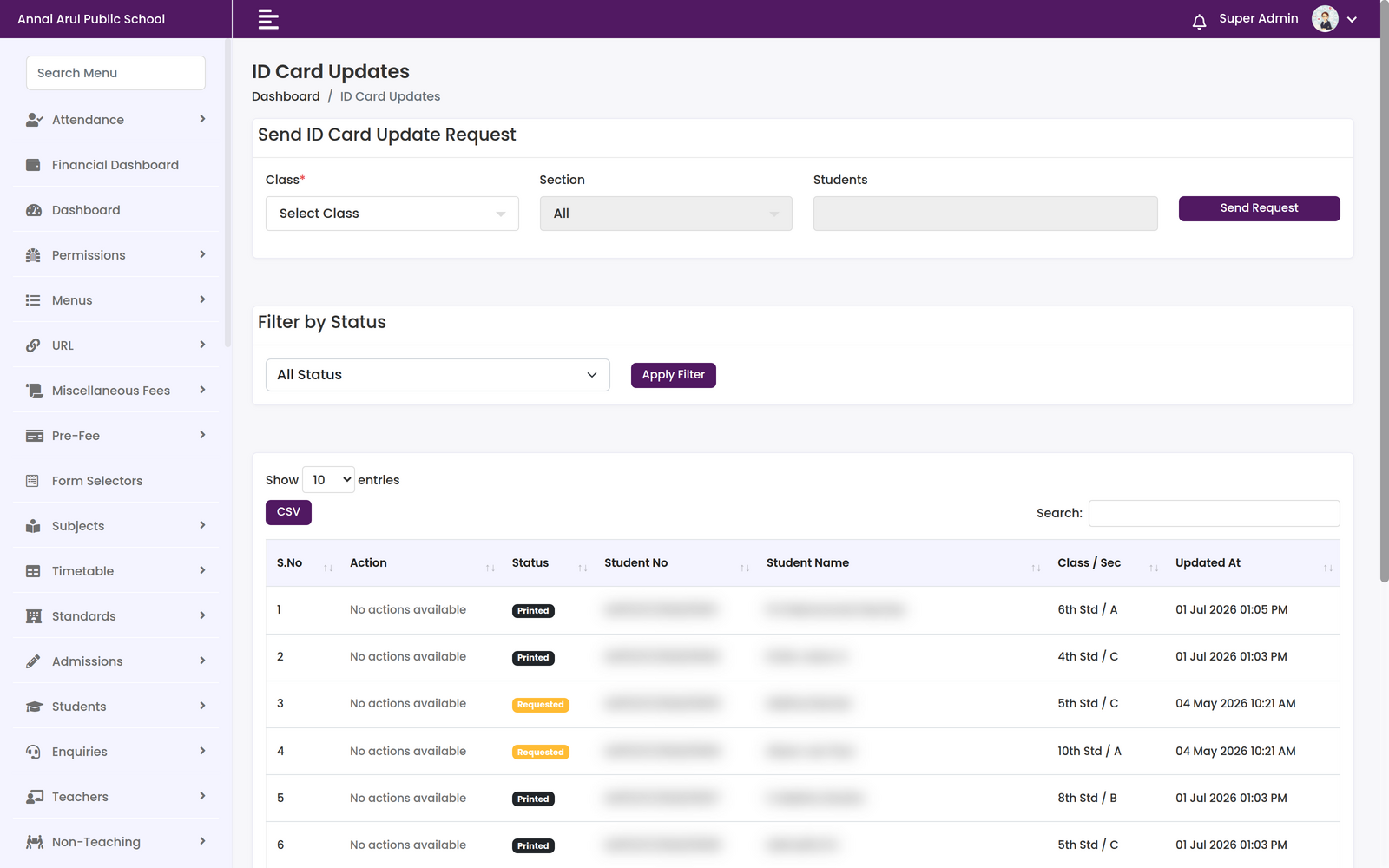Click the Super Admin avatar picture
This screenshot has height=868, width=1389.
(1325, 18)
